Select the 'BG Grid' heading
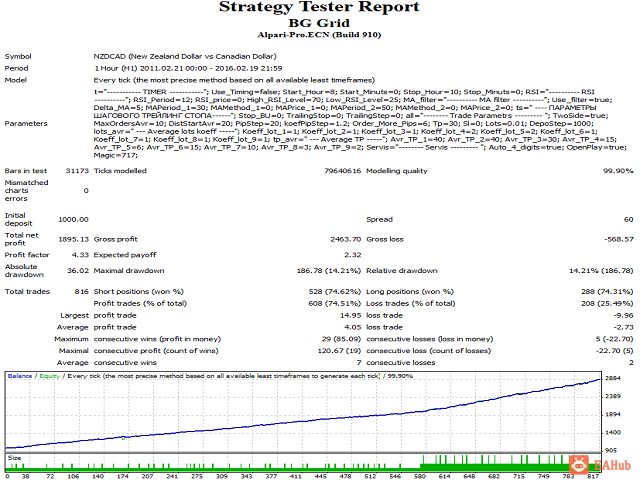 [319, 23]
